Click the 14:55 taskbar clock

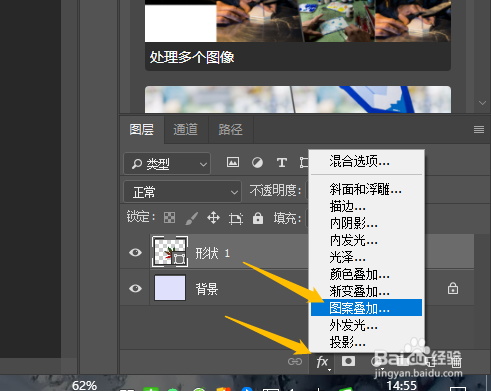pyautogui.click(x=402, y=385)
